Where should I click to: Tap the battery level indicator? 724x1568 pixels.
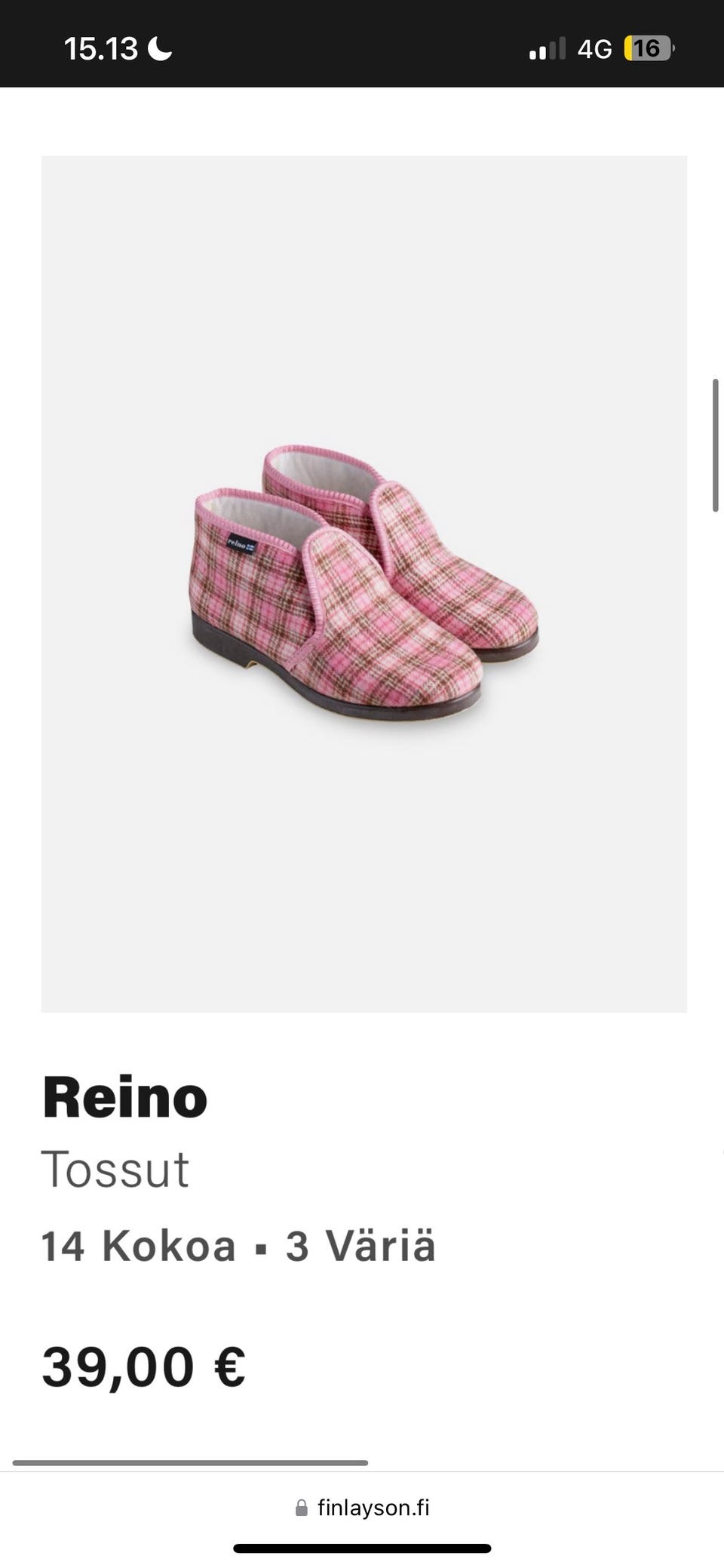point(649,49)
